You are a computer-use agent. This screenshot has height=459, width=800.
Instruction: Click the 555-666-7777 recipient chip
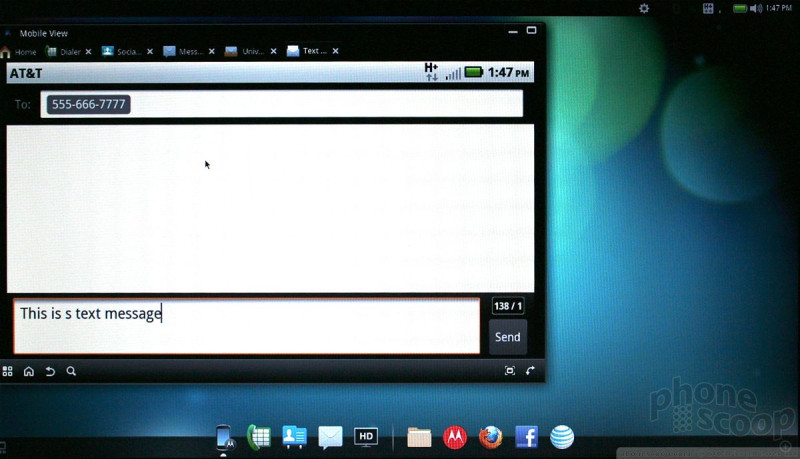click(88, 105)
